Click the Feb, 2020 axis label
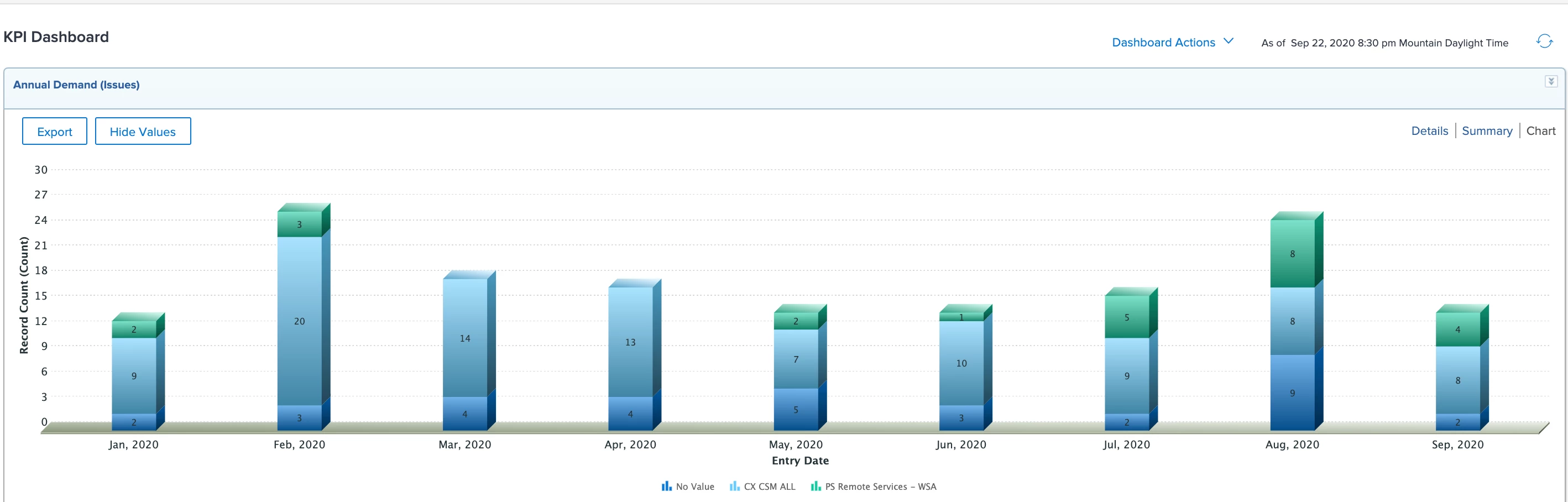Image resolution: width=1568 pixels, height=502 pixels. tap(299, 444)
